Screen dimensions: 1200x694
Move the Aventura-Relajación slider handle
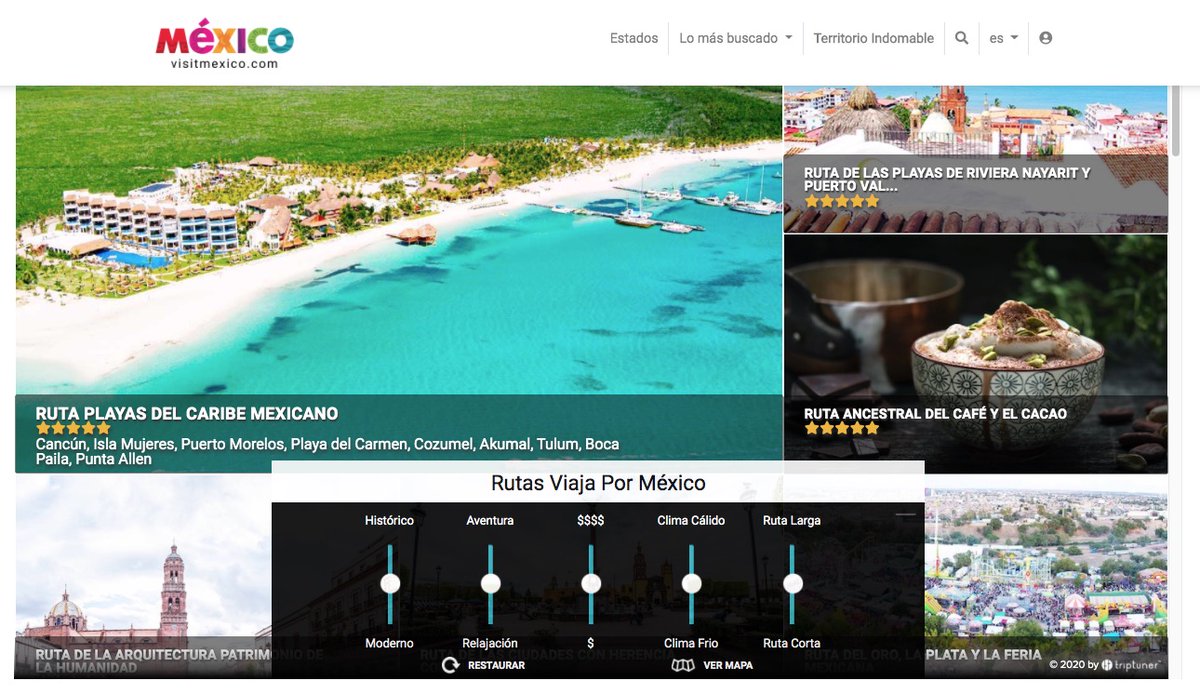(x=490, y=582)
